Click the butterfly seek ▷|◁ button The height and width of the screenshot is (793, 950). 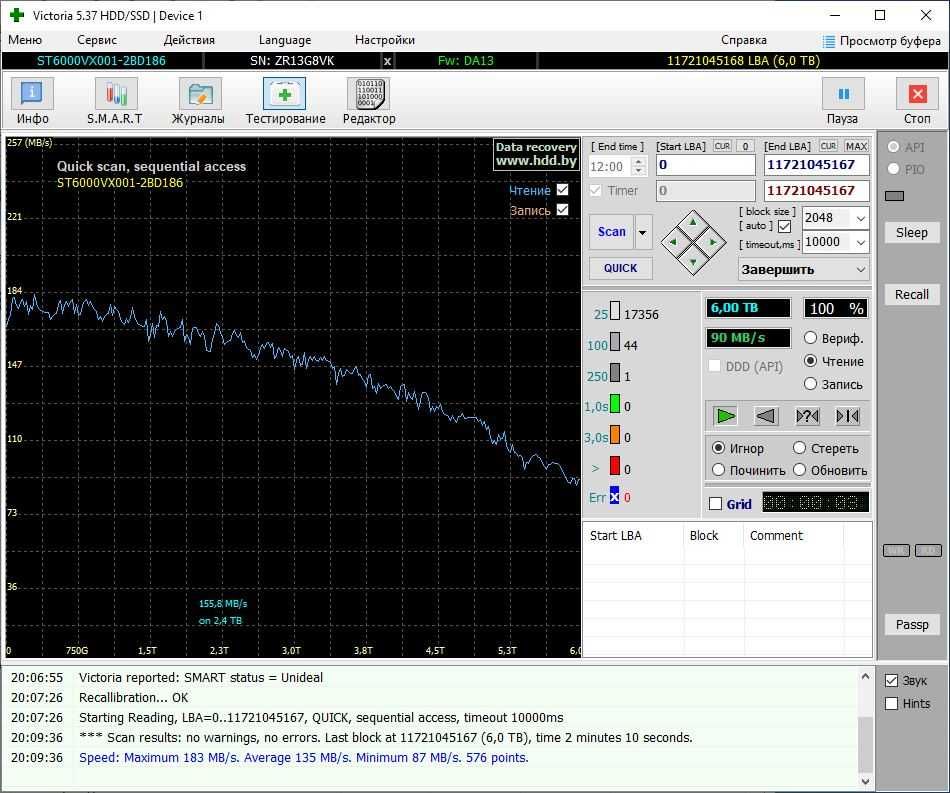(848, 416)
